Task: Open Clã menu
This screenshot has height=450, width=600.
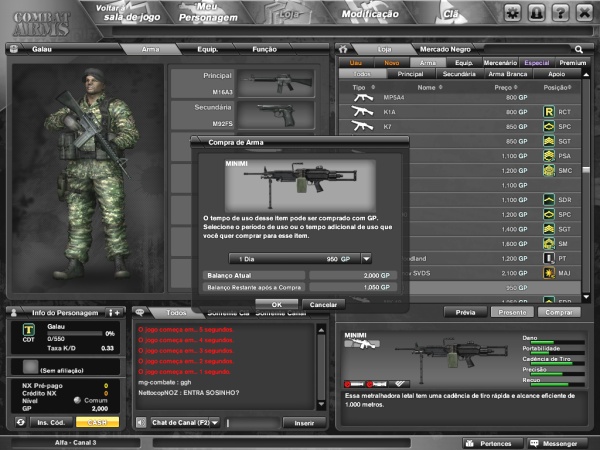Action: click(451, 14)
